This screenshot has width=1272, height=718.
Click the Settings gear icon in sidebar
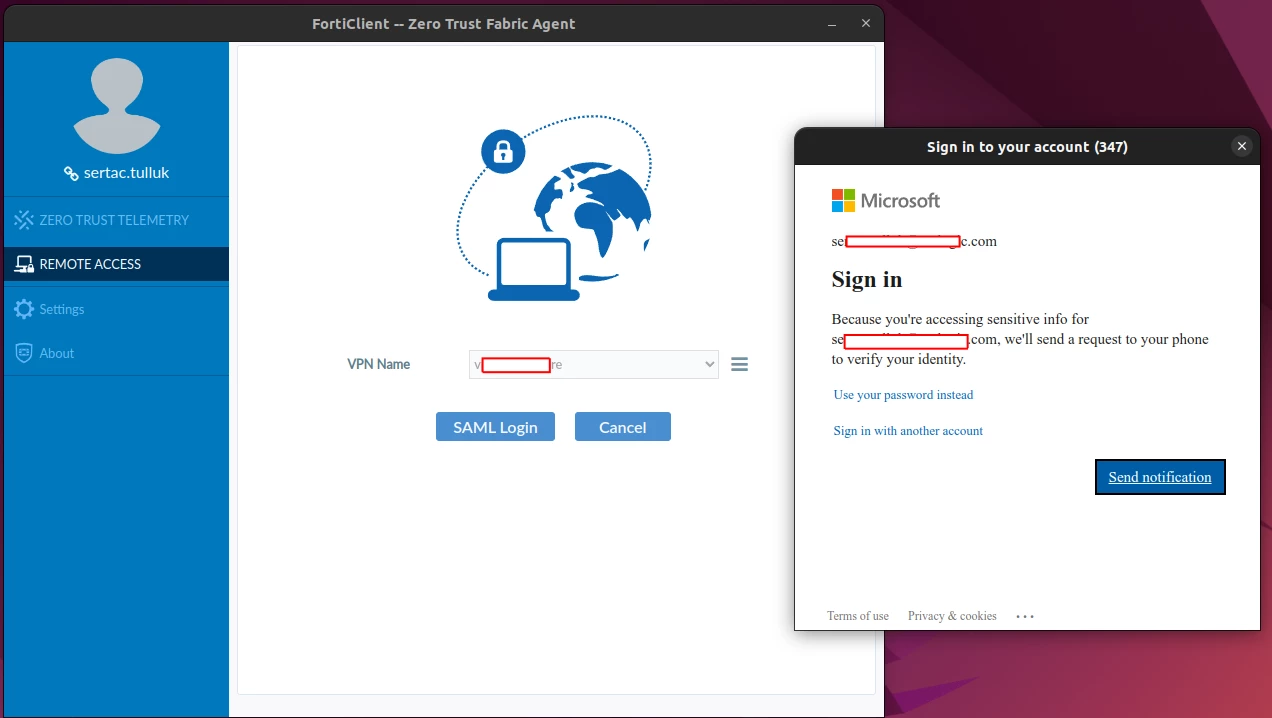24,309
